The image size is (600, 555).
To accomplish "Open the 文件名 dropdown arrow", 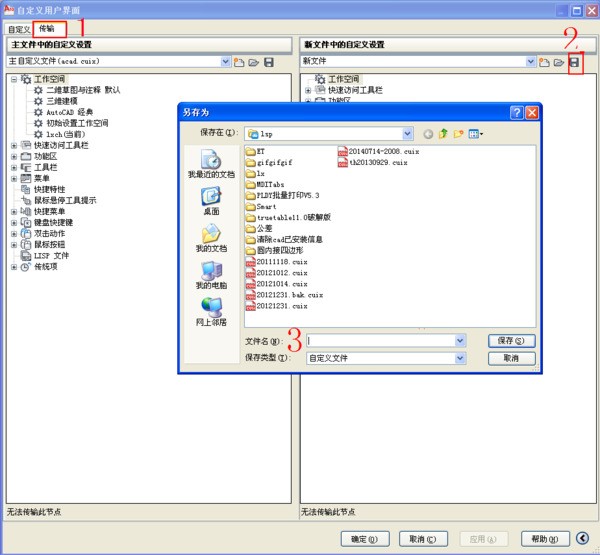I will pos(460,340).
